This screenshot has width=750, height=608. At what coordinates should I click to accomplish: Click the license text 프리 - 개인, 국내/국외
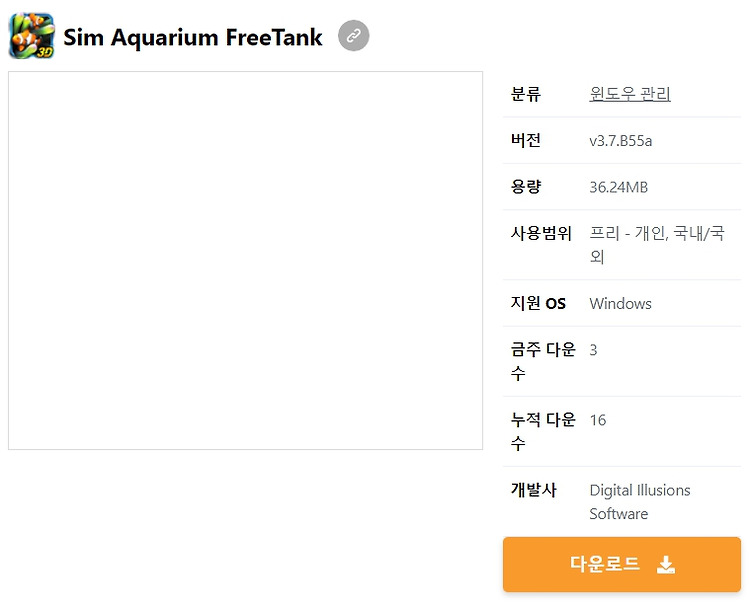(657, 245)
